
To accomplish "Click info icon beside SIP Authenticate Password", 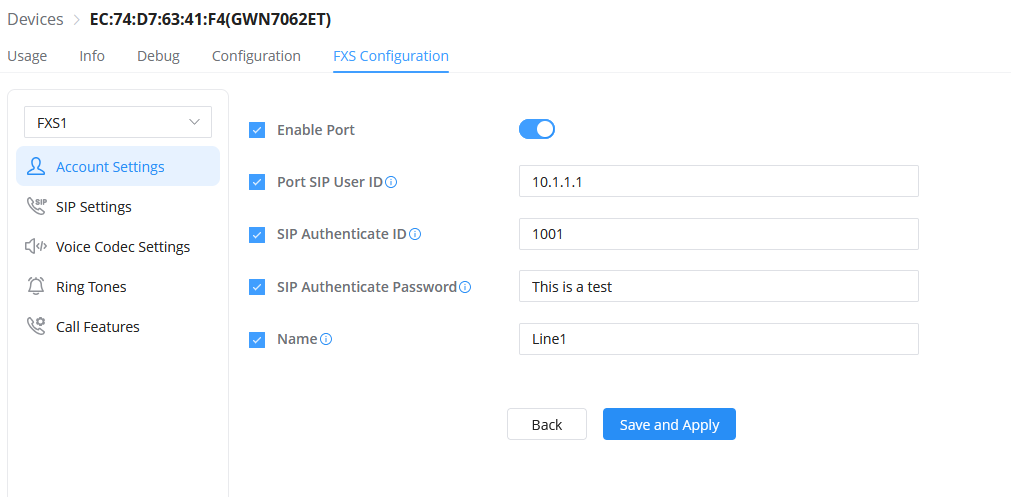I will [465, 287].
